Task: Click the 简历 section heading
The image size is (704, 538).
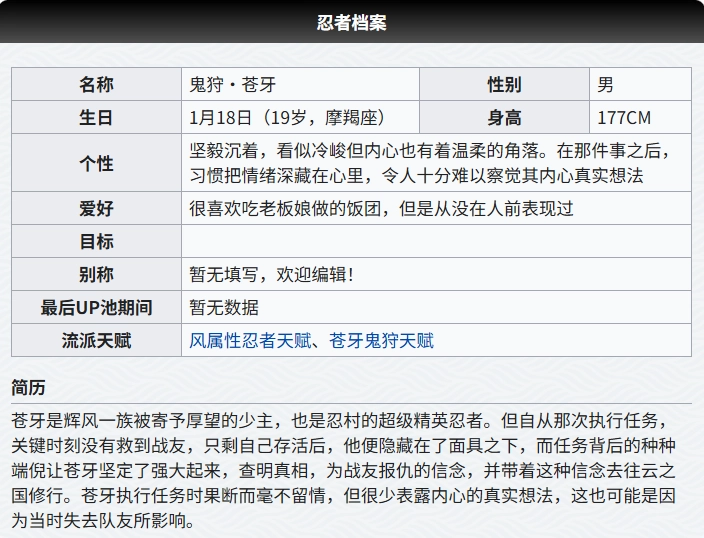Action: [x=28, y=388]
